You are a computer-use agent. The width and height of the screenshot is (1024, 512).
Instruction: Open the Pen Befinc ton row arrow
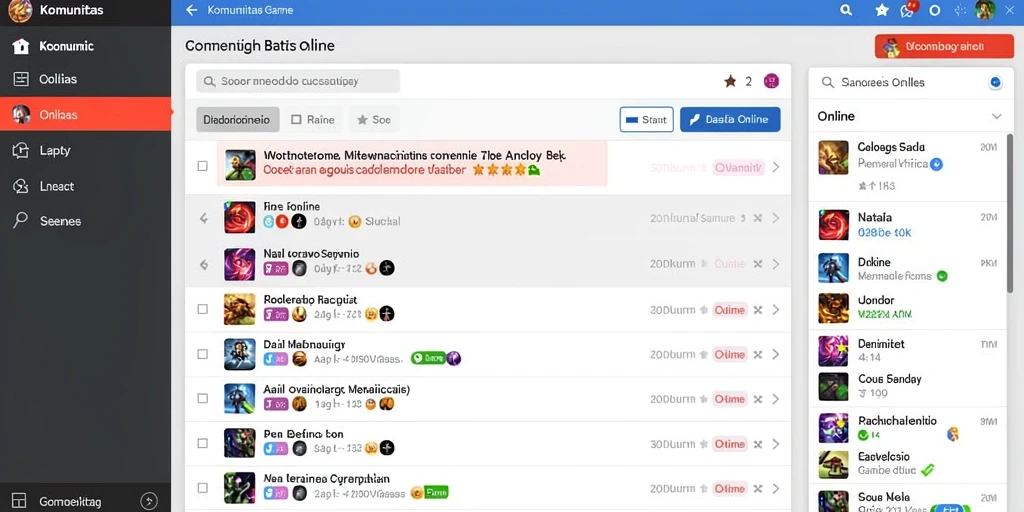point(776,444)
